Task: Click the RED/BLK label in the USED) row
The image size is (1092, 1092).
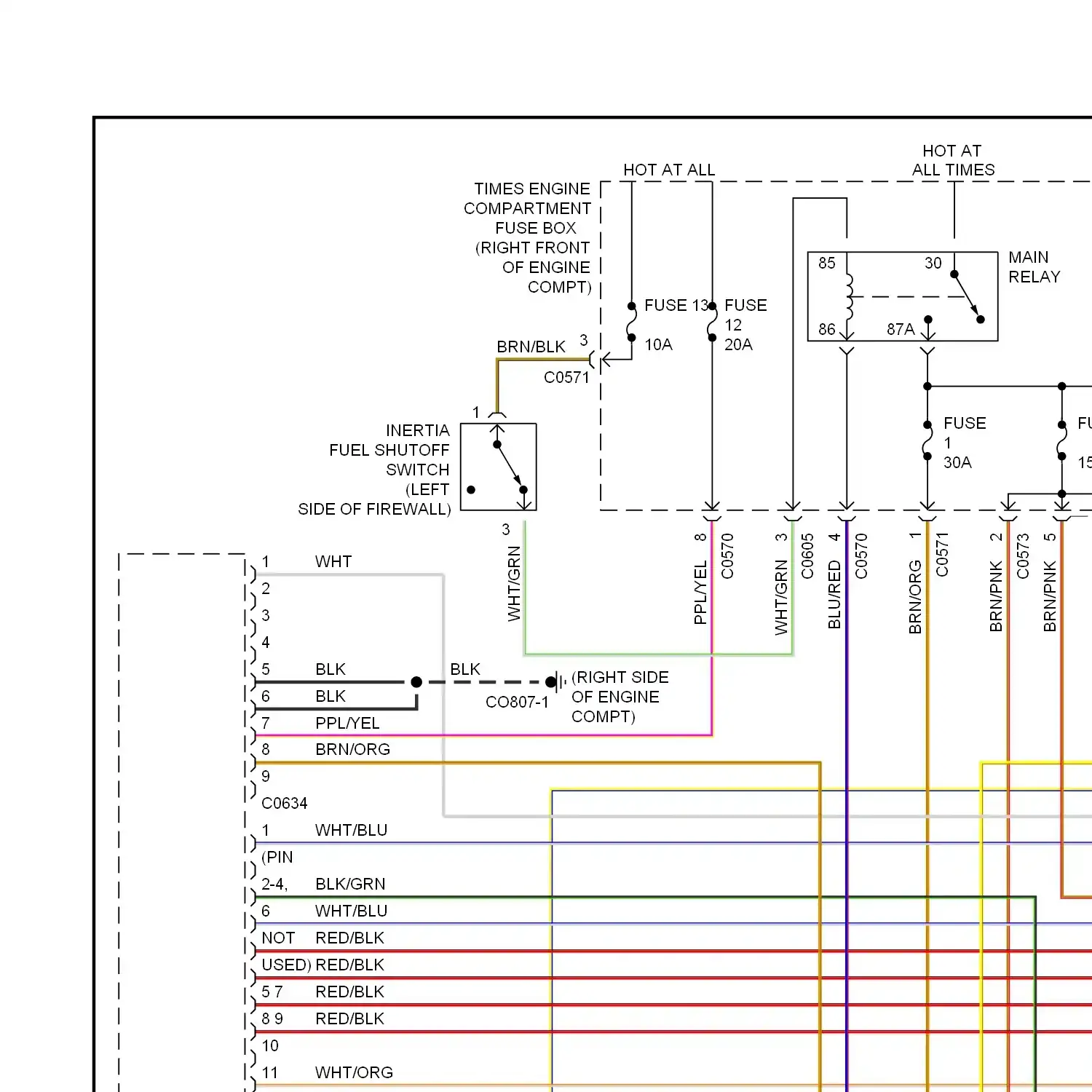Action: (349, 965)
